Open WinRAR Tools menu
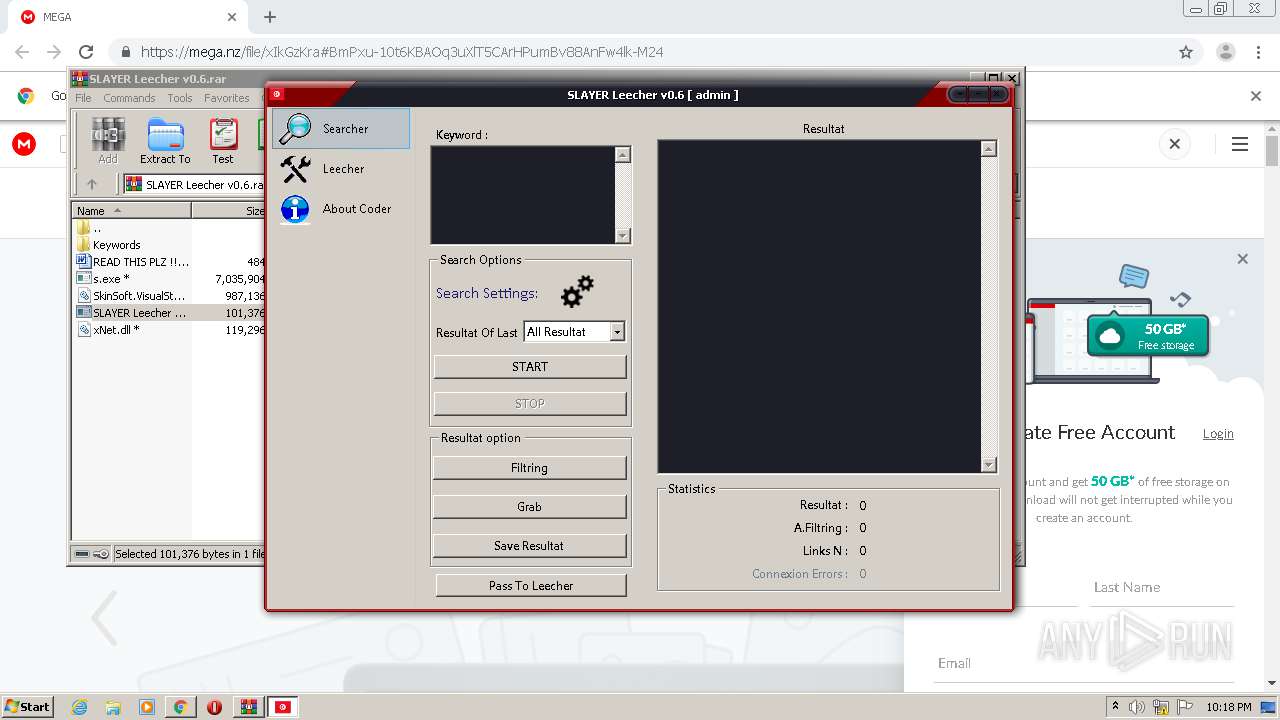1280x720 pixels. tap(180, 98)
